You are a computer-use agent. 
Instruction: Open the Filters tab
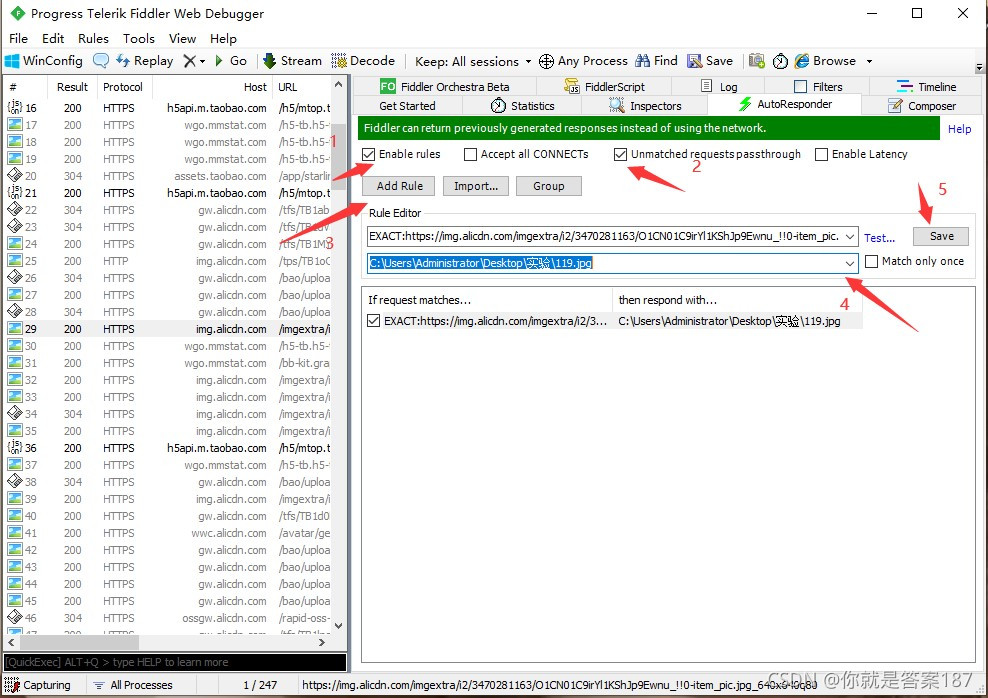click(818, 86)
